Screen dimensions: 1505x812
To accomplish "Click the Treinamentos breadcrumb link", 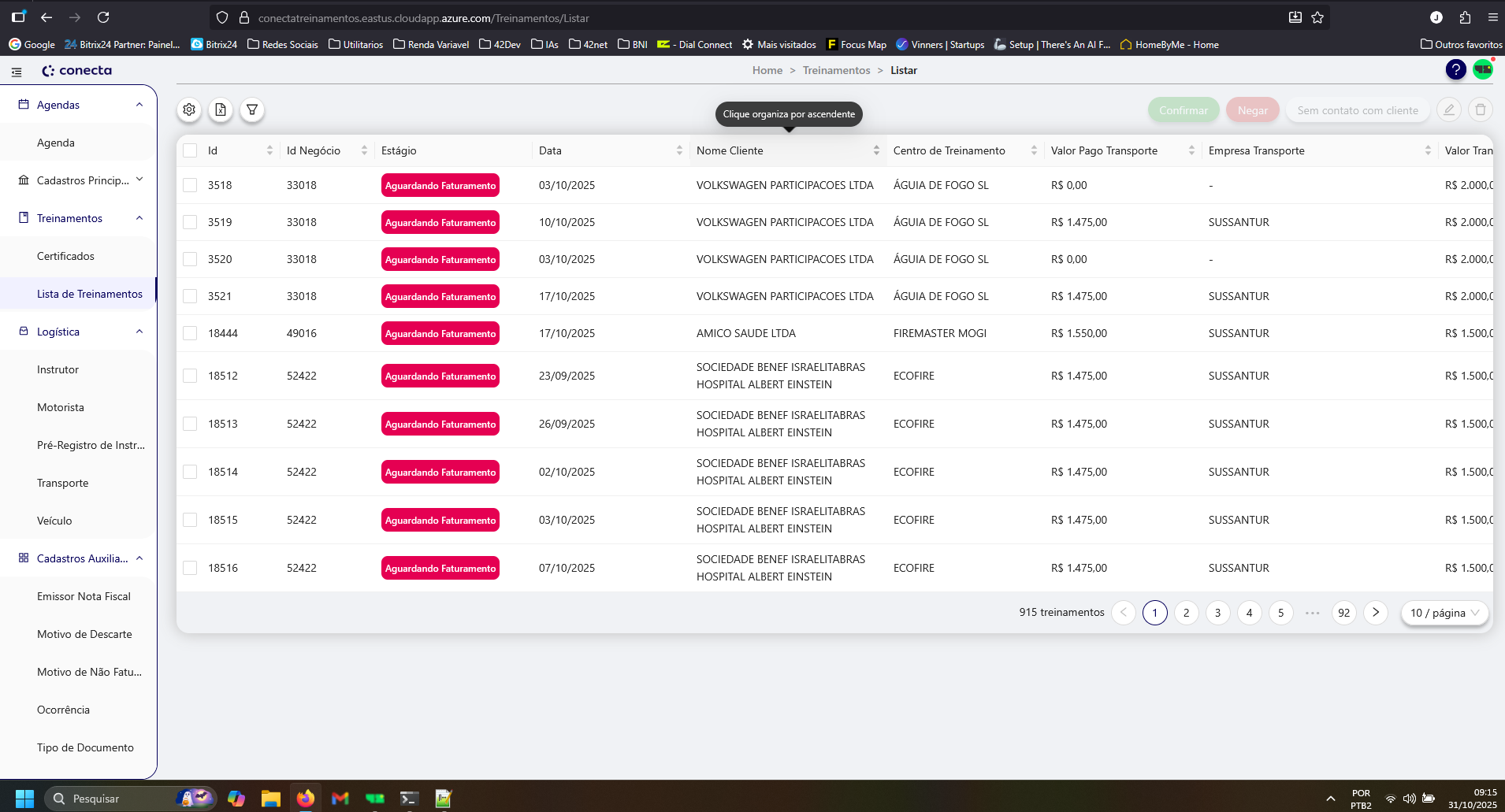I will coord(836,70).
